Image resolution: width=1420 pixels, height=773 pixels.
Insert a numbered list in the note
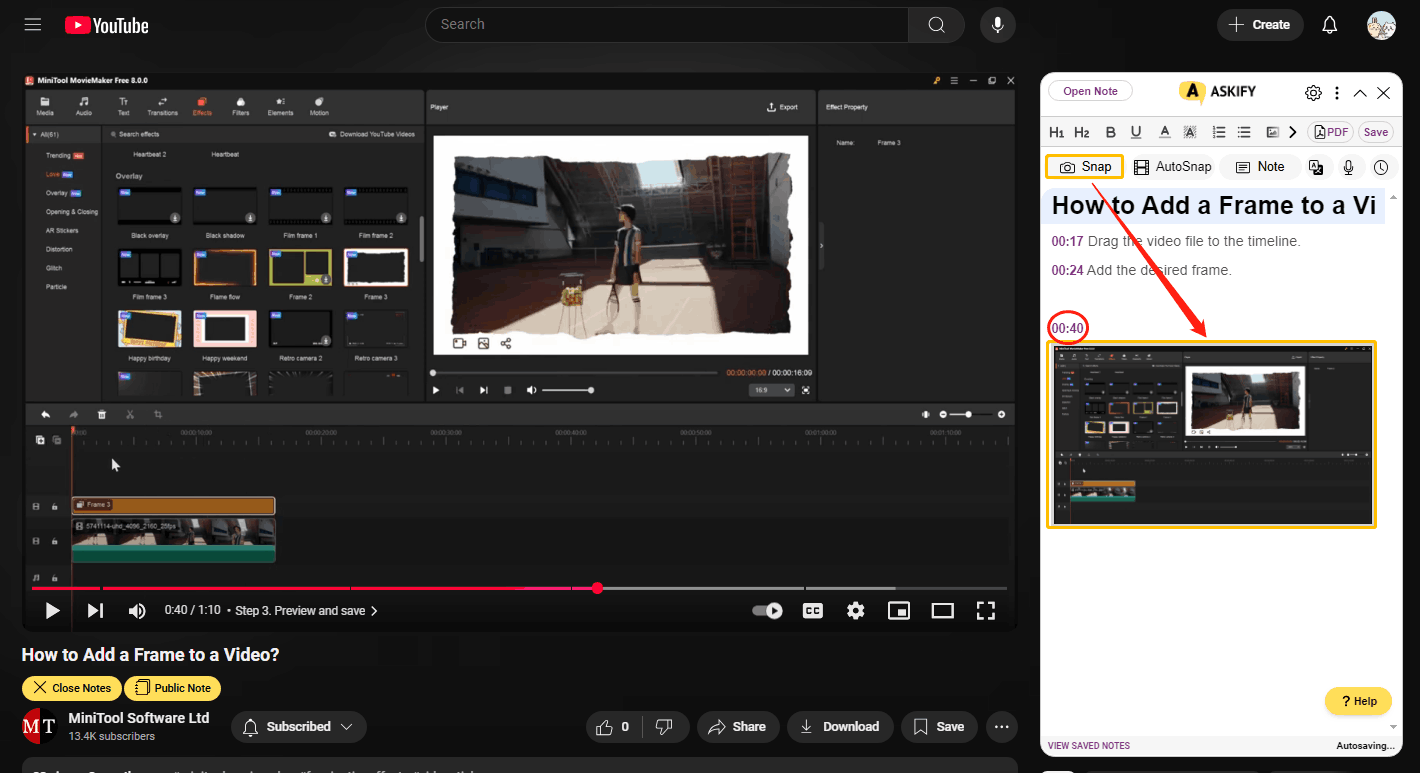click(1218, 132)
